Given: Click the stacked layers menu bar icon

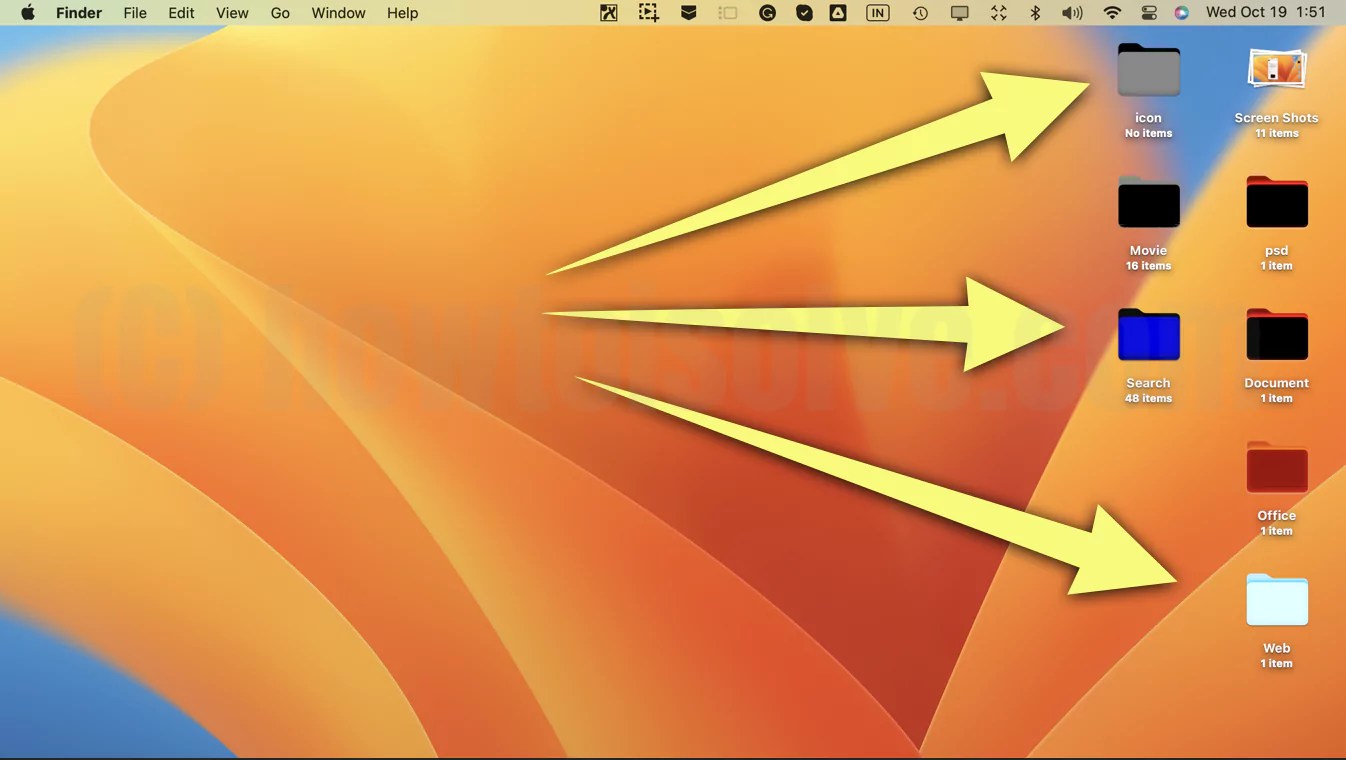Looking at the screenshot, I should (x=688, y=13).
